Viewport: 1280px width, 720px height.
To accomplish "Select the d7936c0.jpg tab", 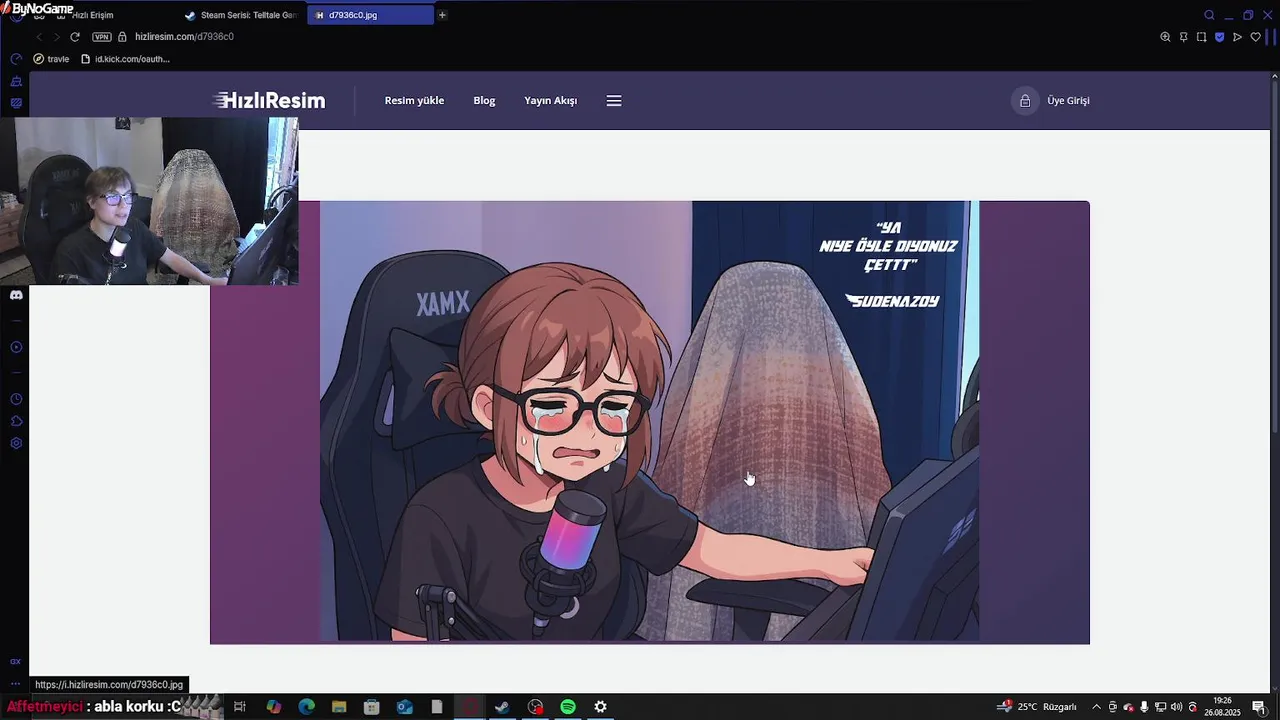I will pos(370,15).
